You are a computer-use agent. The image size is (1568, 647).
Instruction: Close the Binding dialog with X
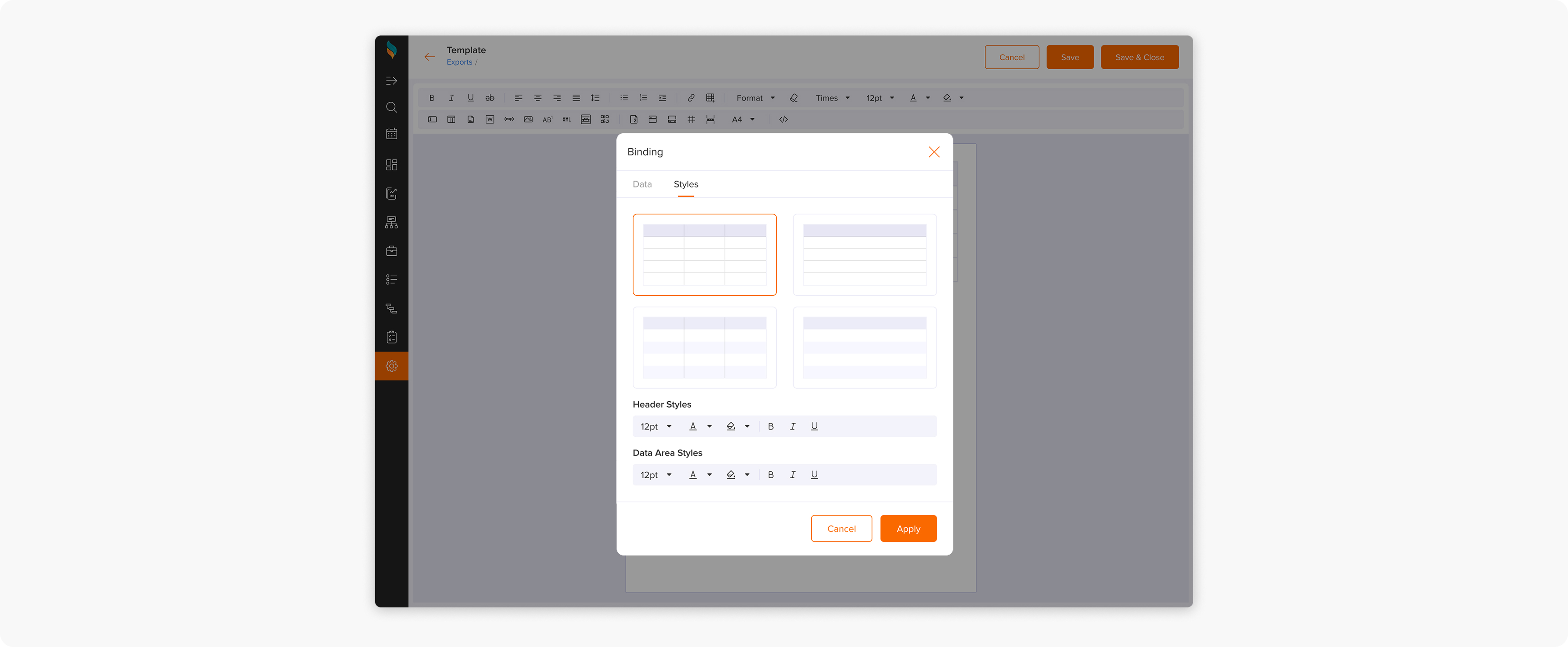934,152
